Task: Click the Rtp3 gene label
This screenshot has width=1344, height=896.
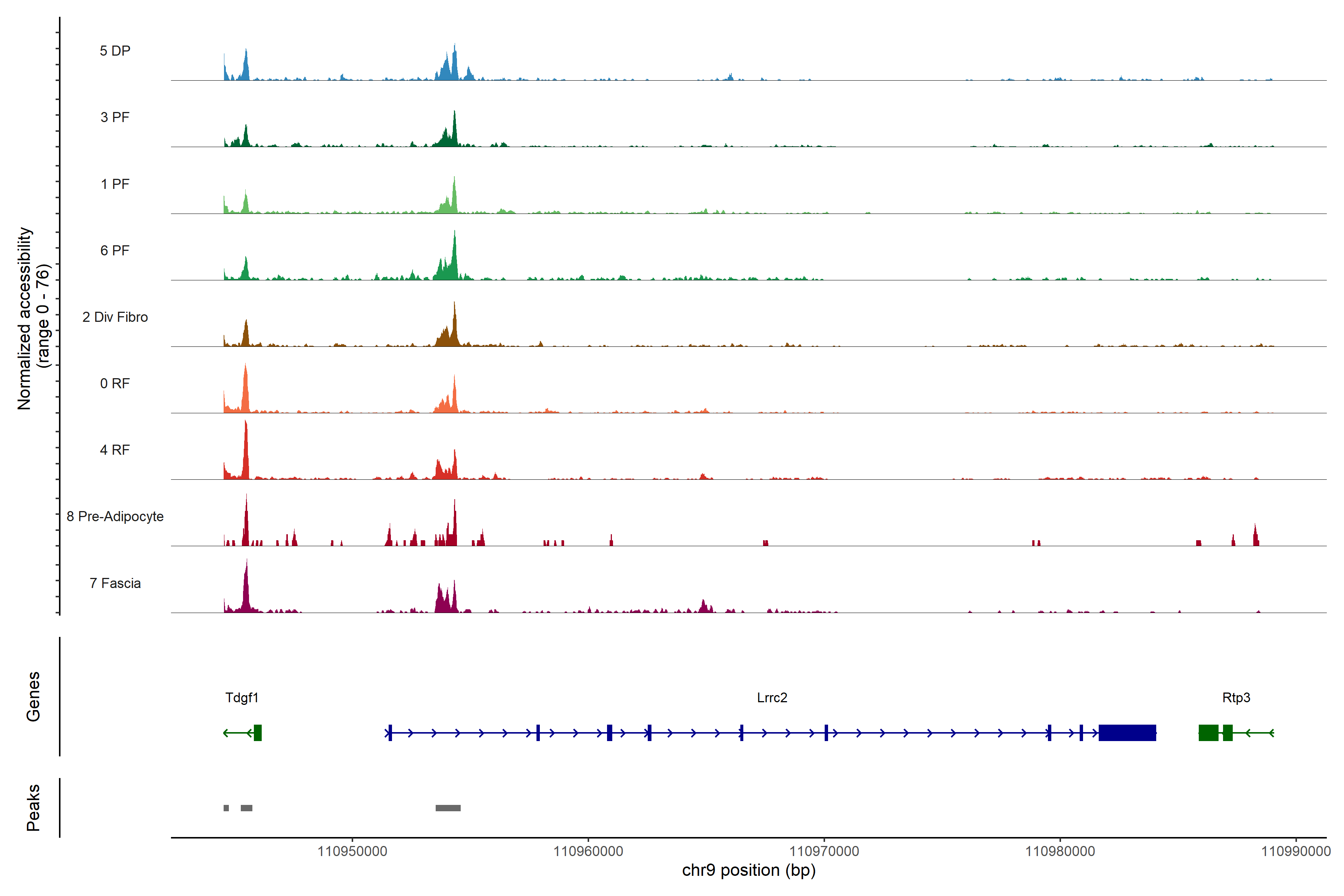Action: point(1236,698)
